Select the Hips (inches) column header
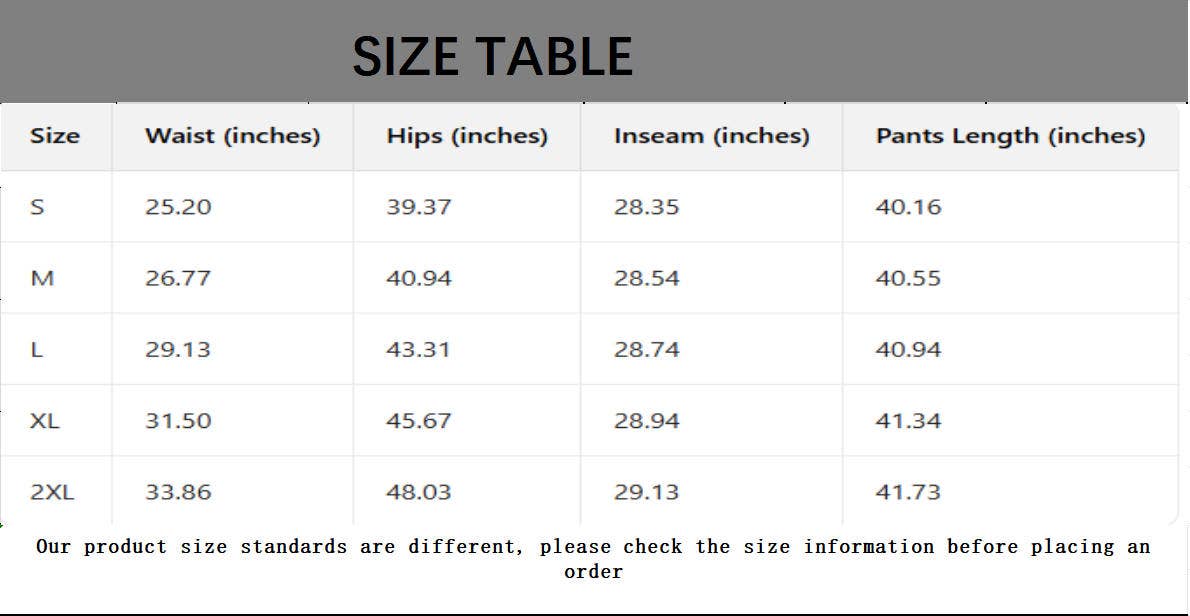1190x616 pixels. [x=467, y=136]
